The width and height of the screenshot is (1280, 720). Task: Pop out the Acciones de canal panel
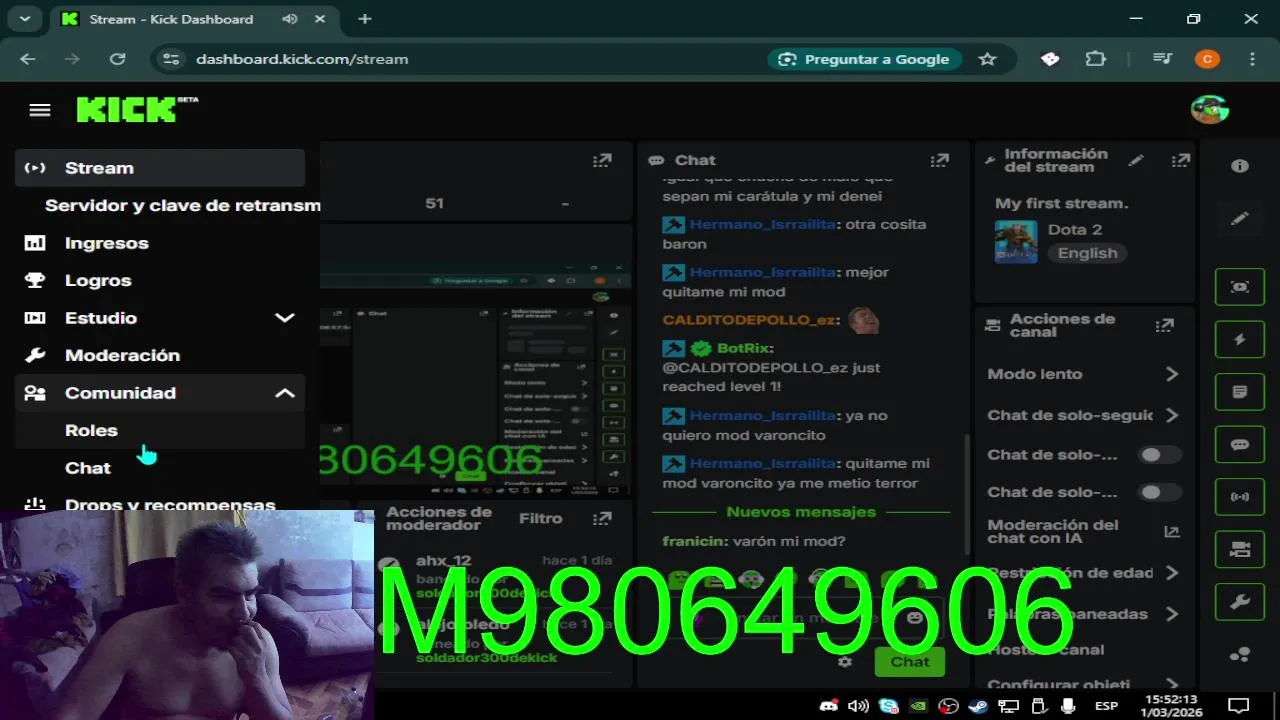coord(1165,325)
